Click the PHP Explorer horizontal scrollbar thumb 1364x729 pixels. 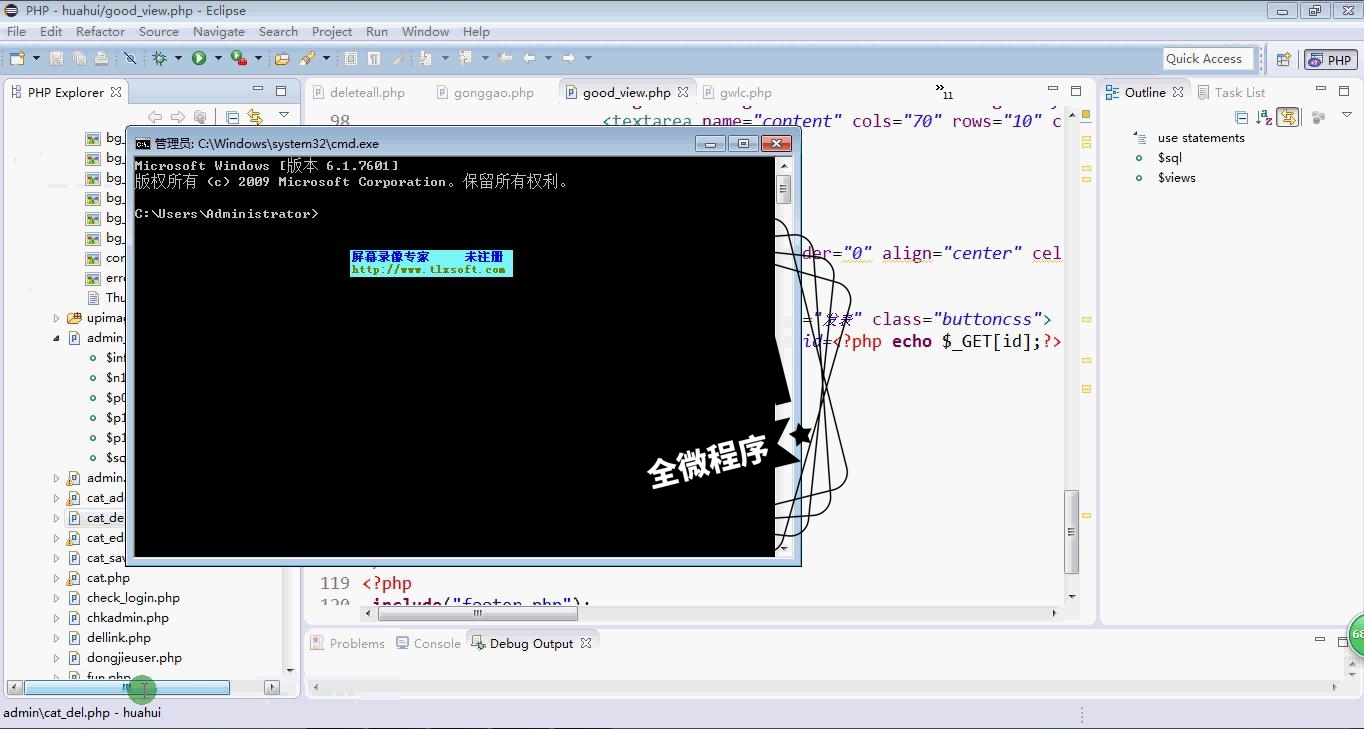(127, 688)
